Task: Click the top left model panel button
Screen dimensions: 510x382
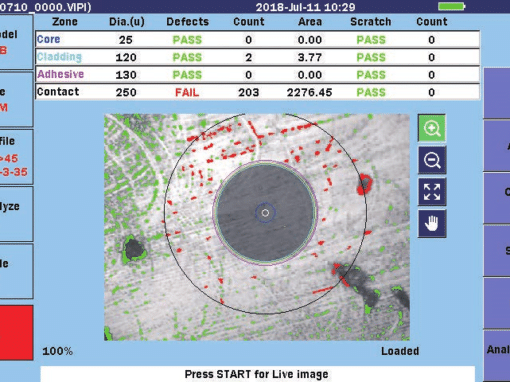Action: click(16, 42)
